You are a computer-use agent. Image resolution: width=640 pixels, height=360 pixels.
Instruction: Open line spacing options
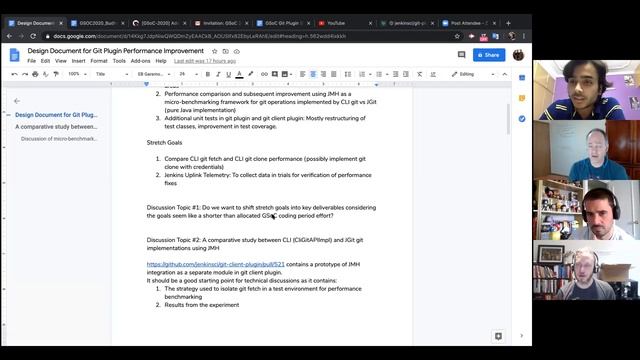click(x=348, y=74)
